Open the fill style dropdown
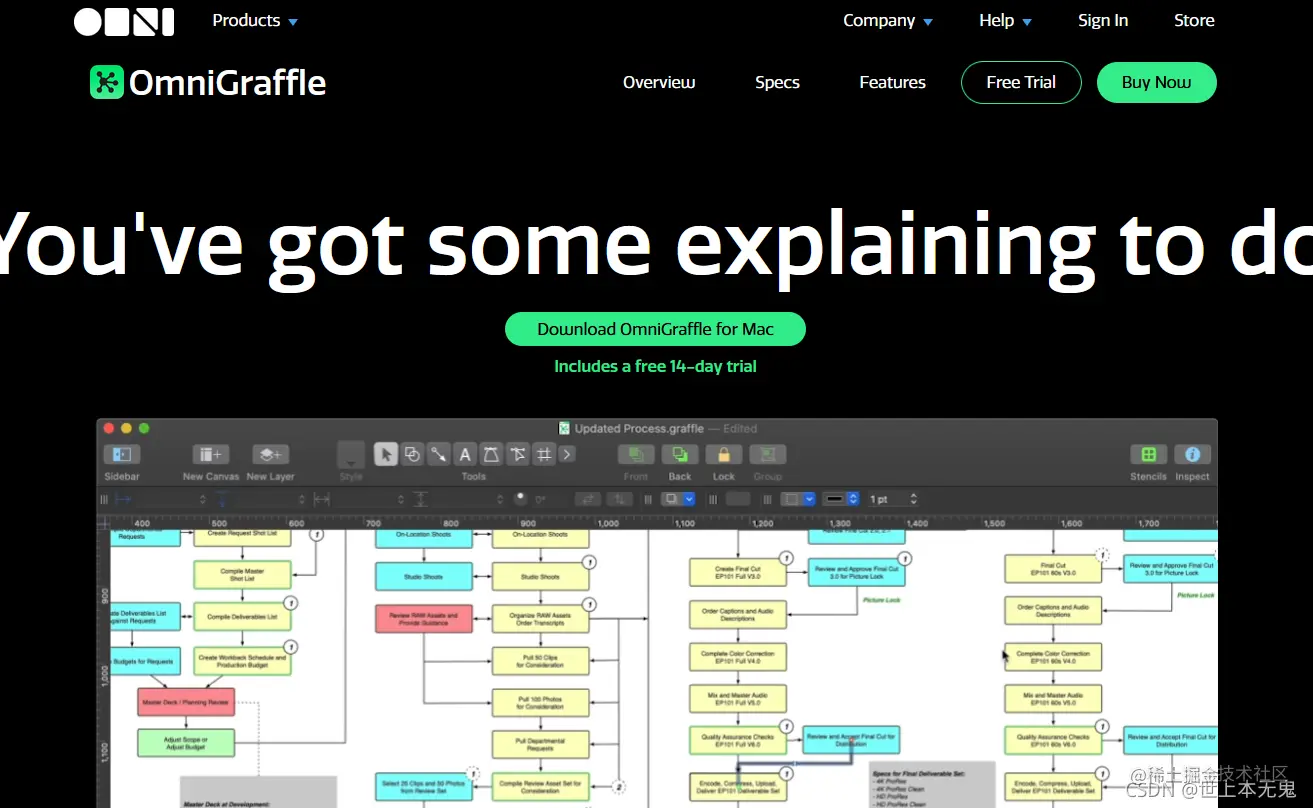Viewport: 1313px width, 808px height. click(798, 499)
